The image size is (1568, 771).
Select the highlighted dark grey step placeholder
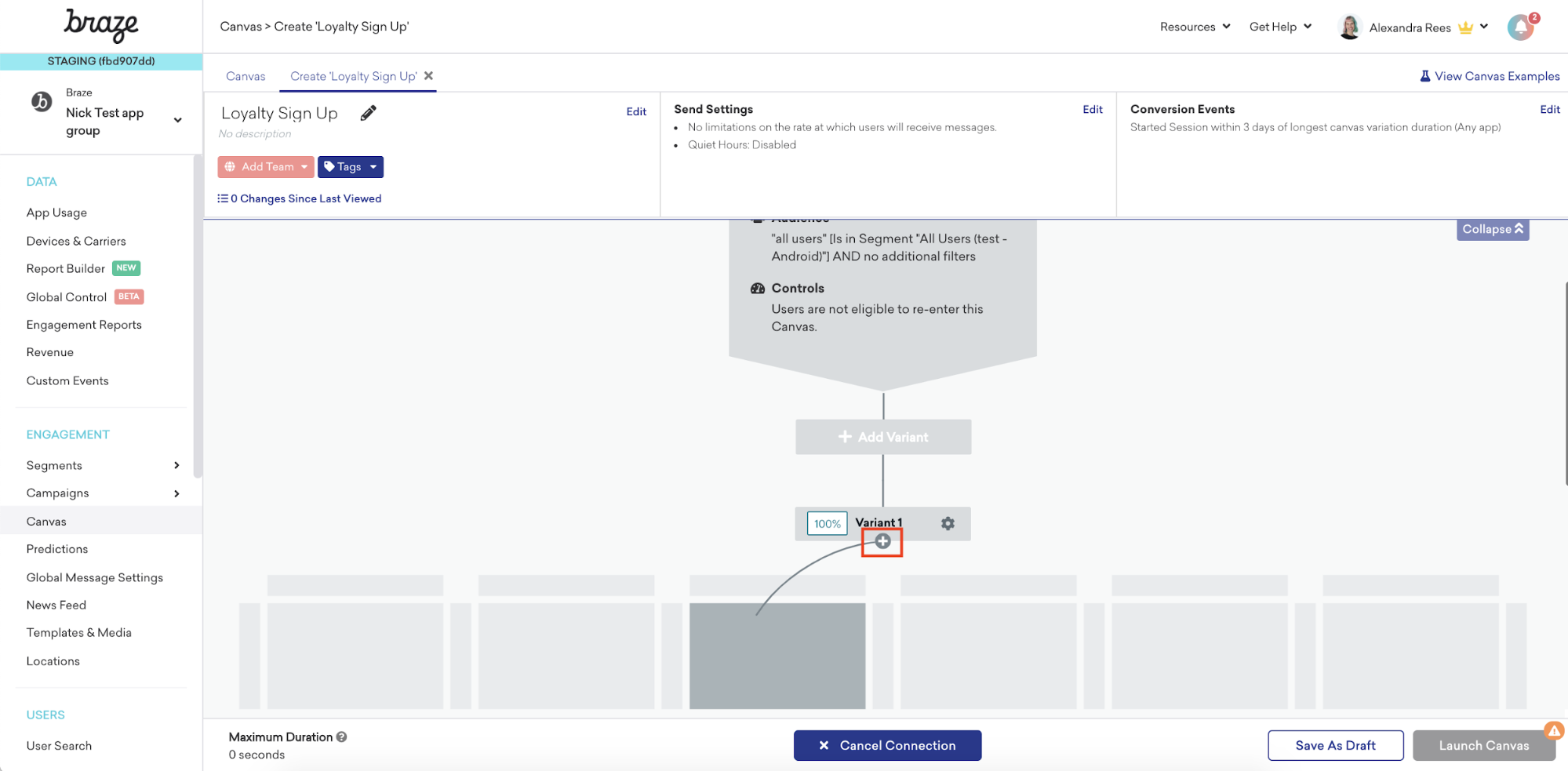[x=777, y=656]
